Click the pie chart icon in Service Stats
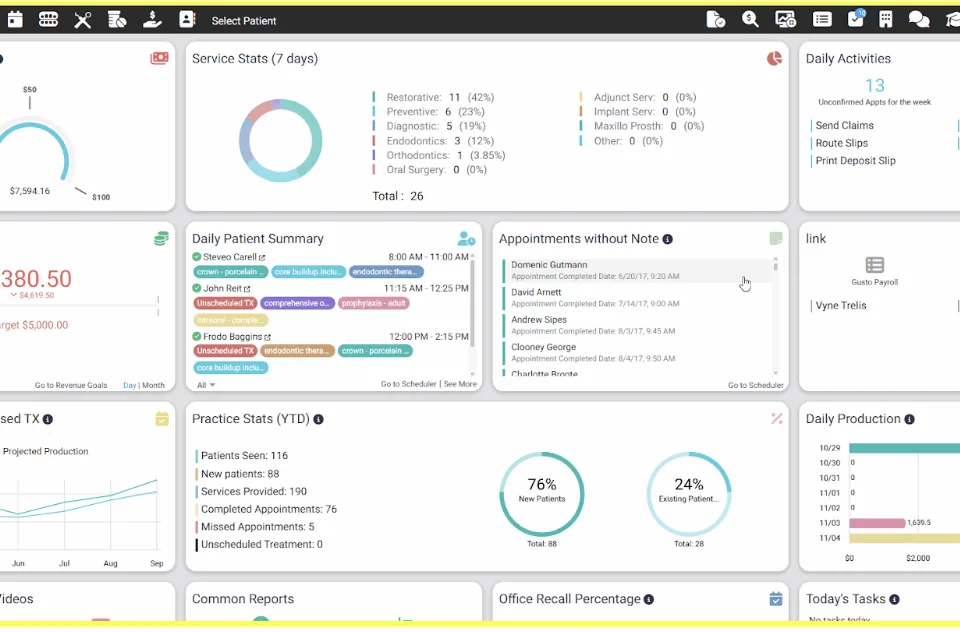 click(774, 59)
